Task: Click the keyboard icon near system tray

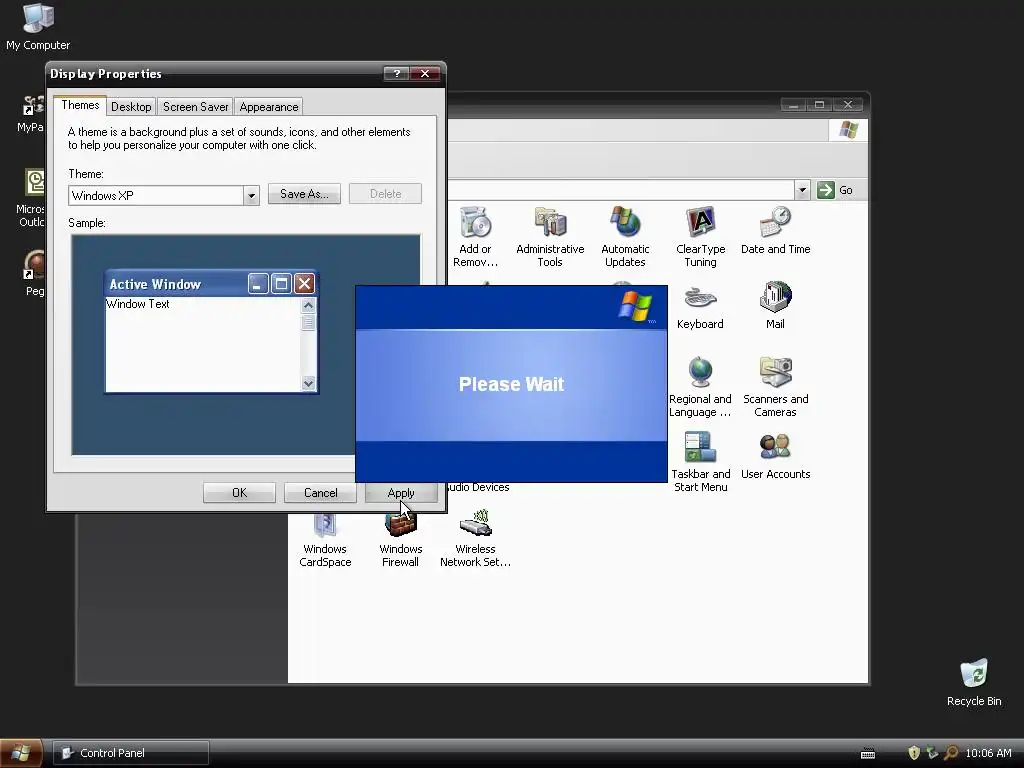Action: (868, 754)
